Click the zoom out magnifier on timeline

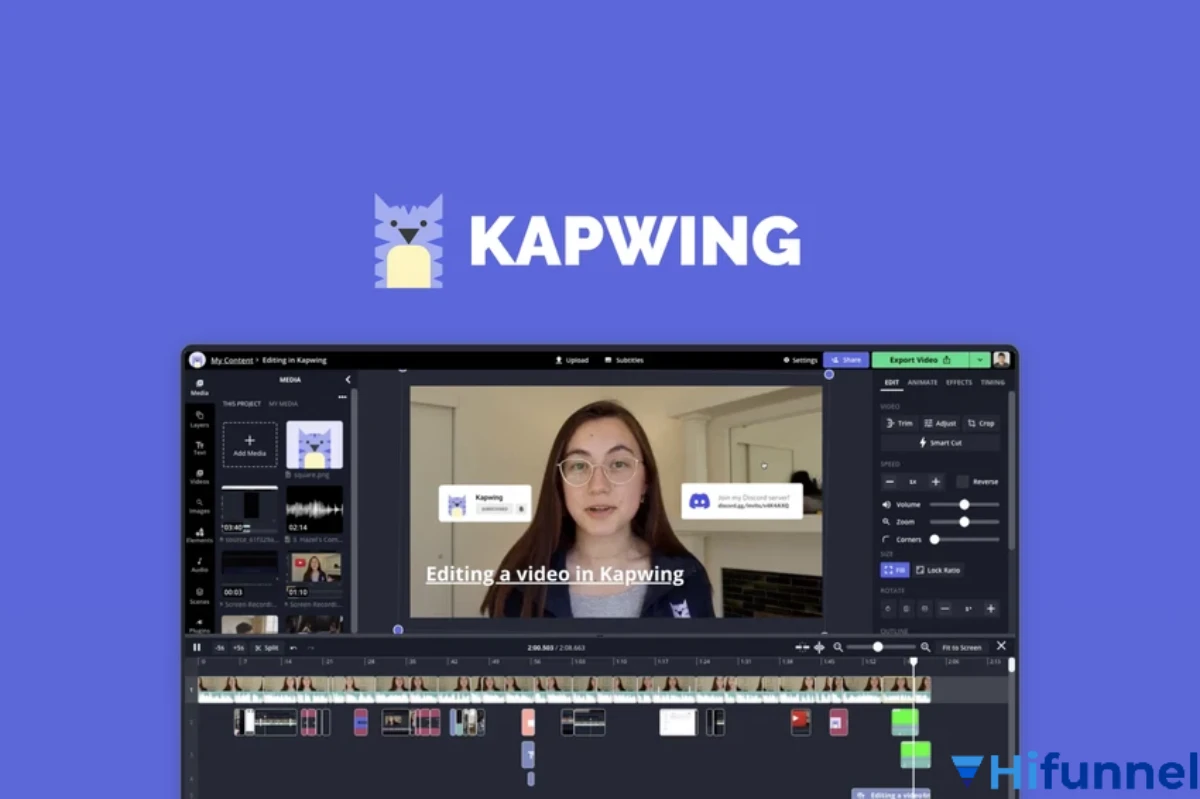click(838, 647)
